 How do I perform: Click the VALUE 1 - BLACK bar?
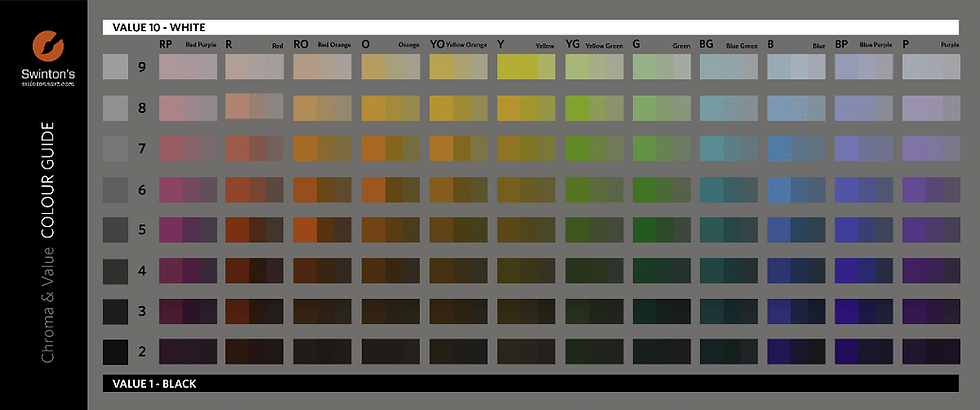pos(531,383)
